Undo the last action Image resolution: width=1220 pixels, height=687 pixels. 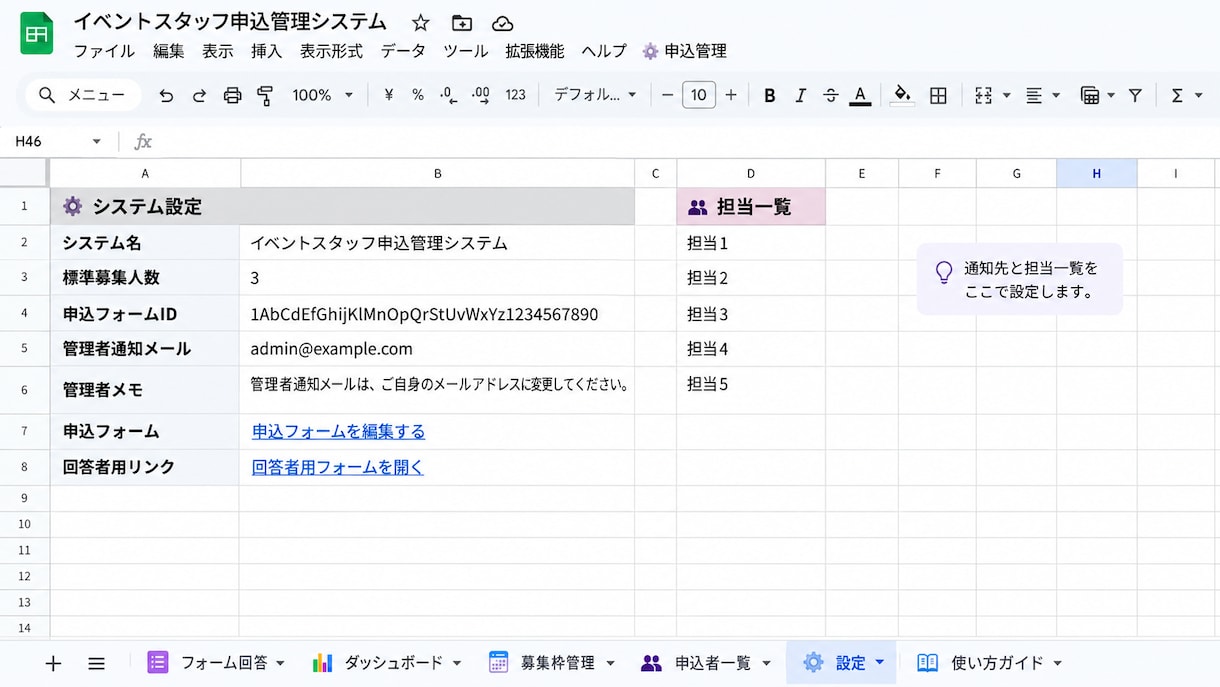(166, 95)
